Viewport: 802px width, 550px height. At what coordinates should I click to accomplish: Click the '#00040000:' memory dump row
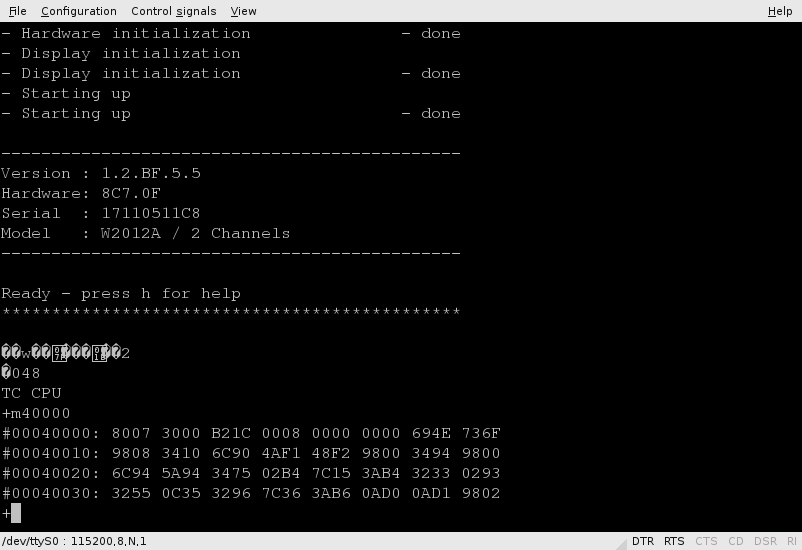coord(251,433)
